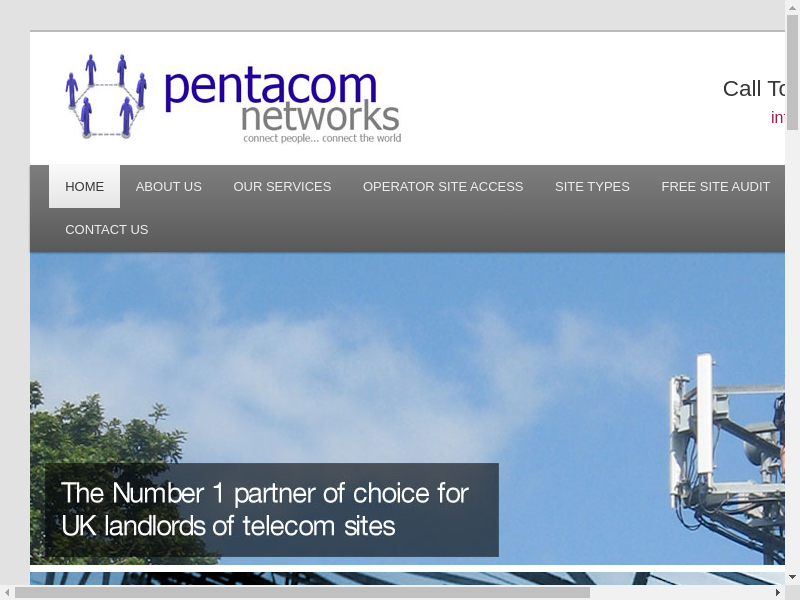Click the vertical scrollbar down arrow
Viewport: 800px width, 600px height.
pos(792,578)
